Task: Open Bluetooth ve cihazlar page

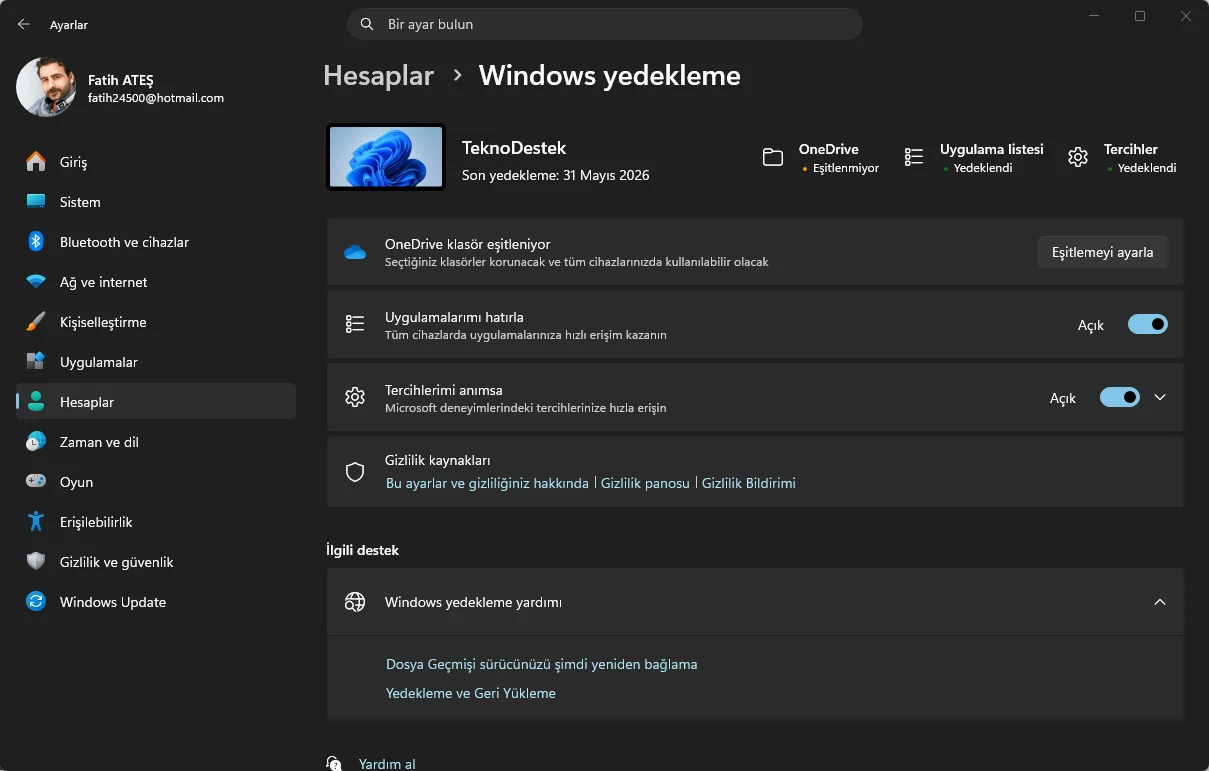Action: click(x=156, y=242)
